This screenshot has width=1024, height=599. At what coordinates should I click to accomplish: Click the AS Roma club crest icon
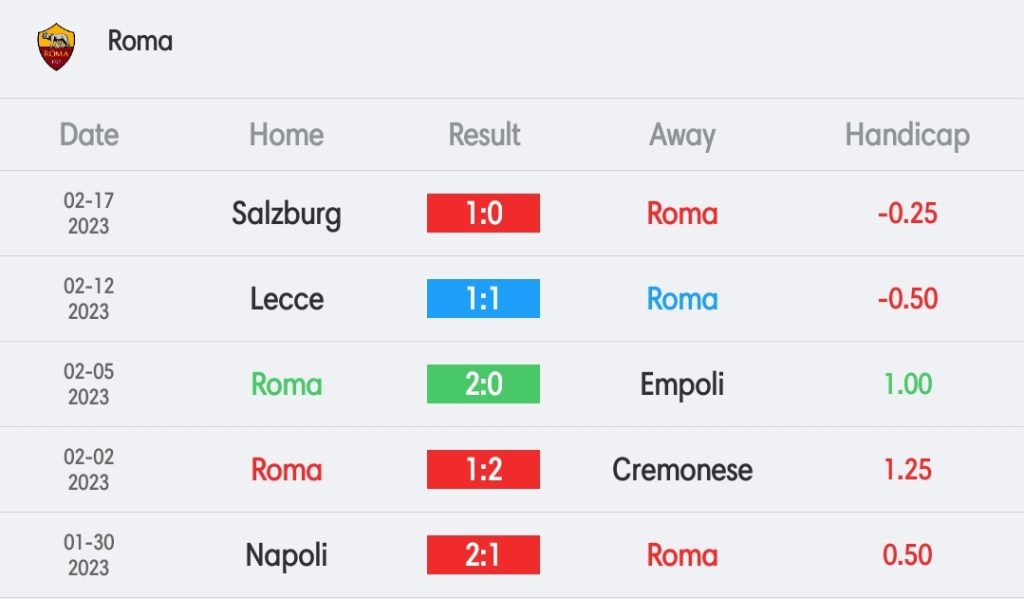pos(56,46)
